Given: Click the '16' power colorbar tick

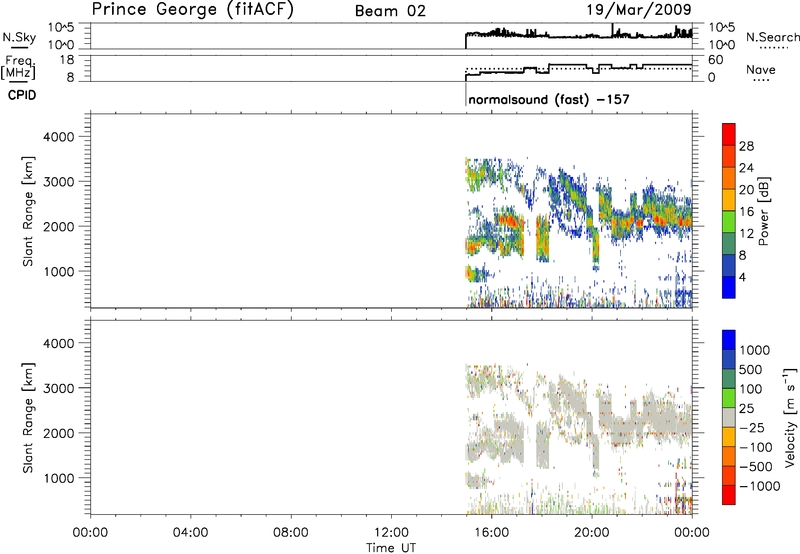Looking at the screenshot, I should pos(746,212).
